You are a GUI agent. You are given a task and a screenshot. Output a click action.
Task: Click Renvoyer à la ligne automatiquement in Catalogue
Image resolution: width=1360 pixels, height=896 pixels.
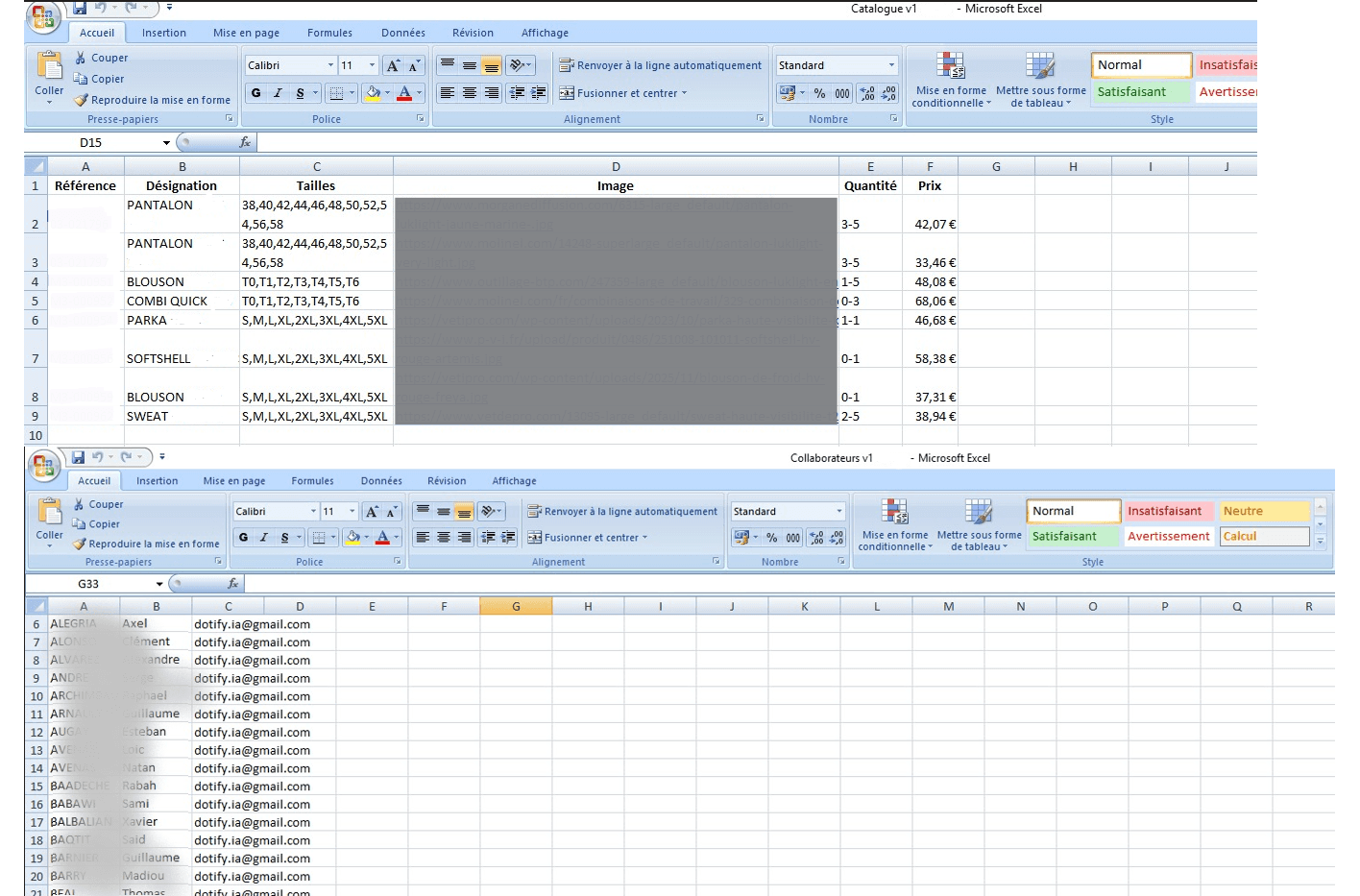(x=661, y=65)
